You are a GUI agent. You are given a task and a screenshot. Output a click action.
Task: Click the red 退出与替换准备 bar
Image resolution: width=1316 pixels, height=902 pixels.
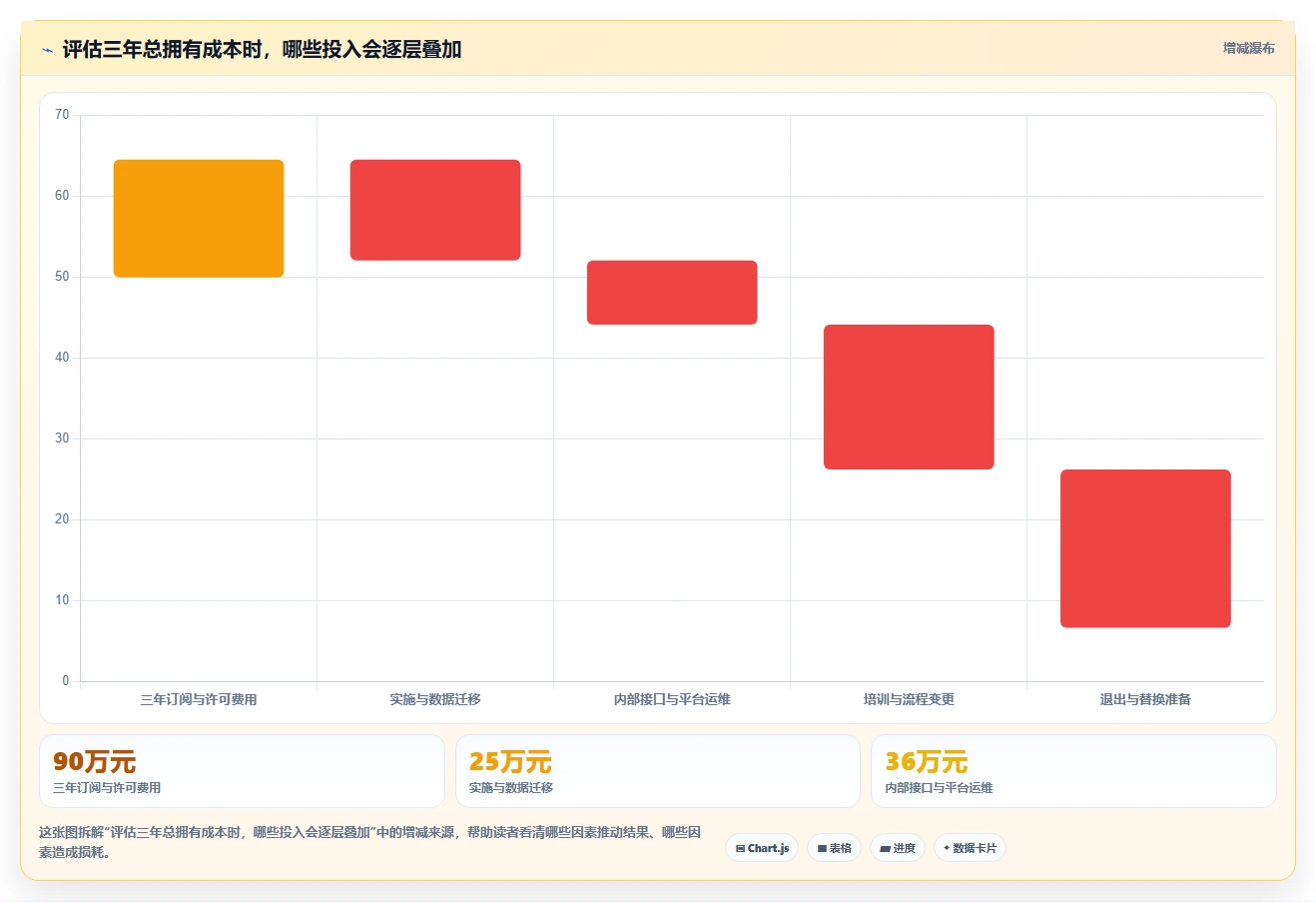tap(1145, 548)
